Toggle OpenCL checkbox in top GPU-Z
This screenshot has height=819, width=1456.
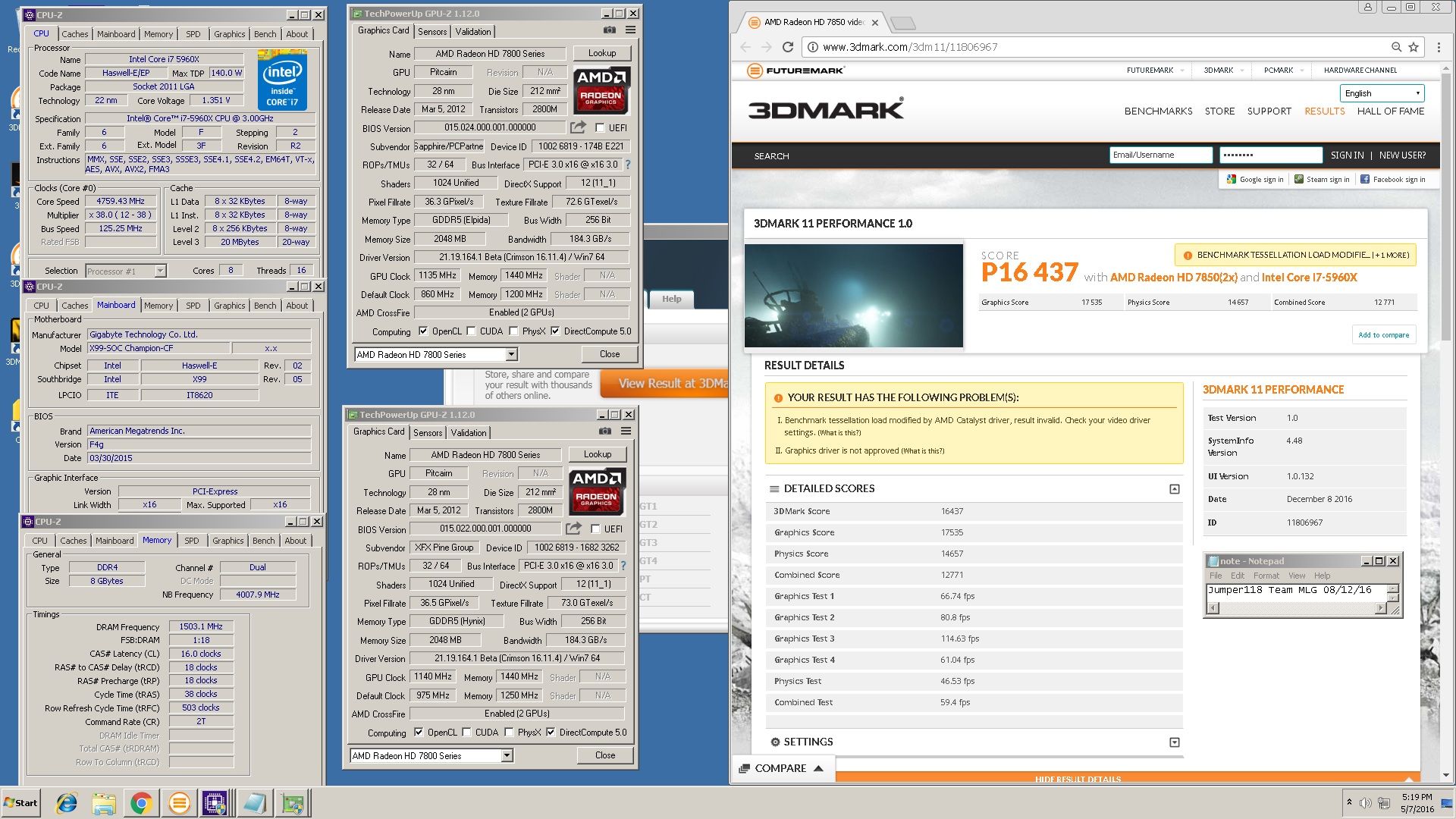click(424, 331)
